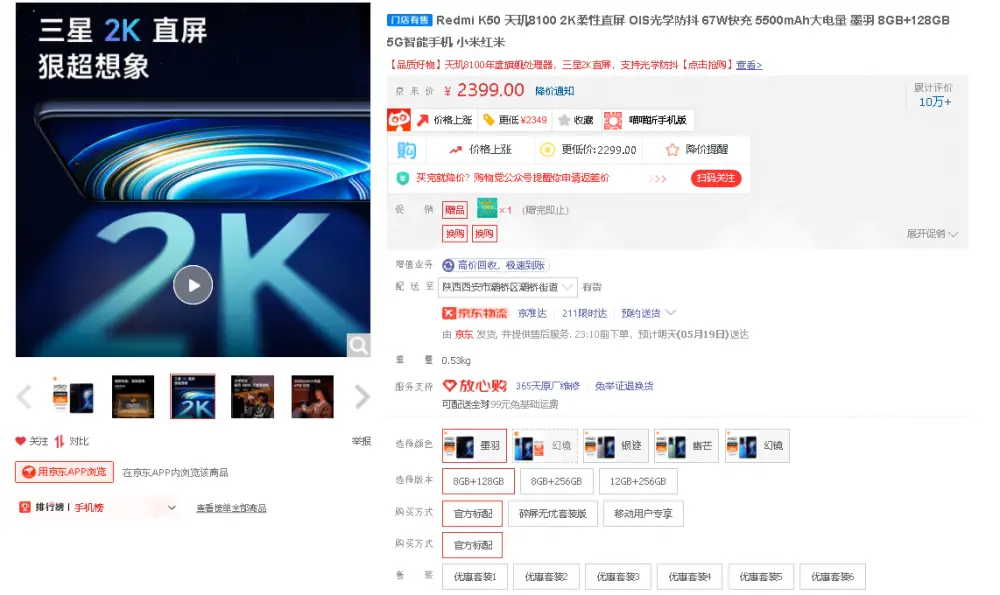Select 优惠套装2 bundle
1000x595 pixels.
(546, 577)
